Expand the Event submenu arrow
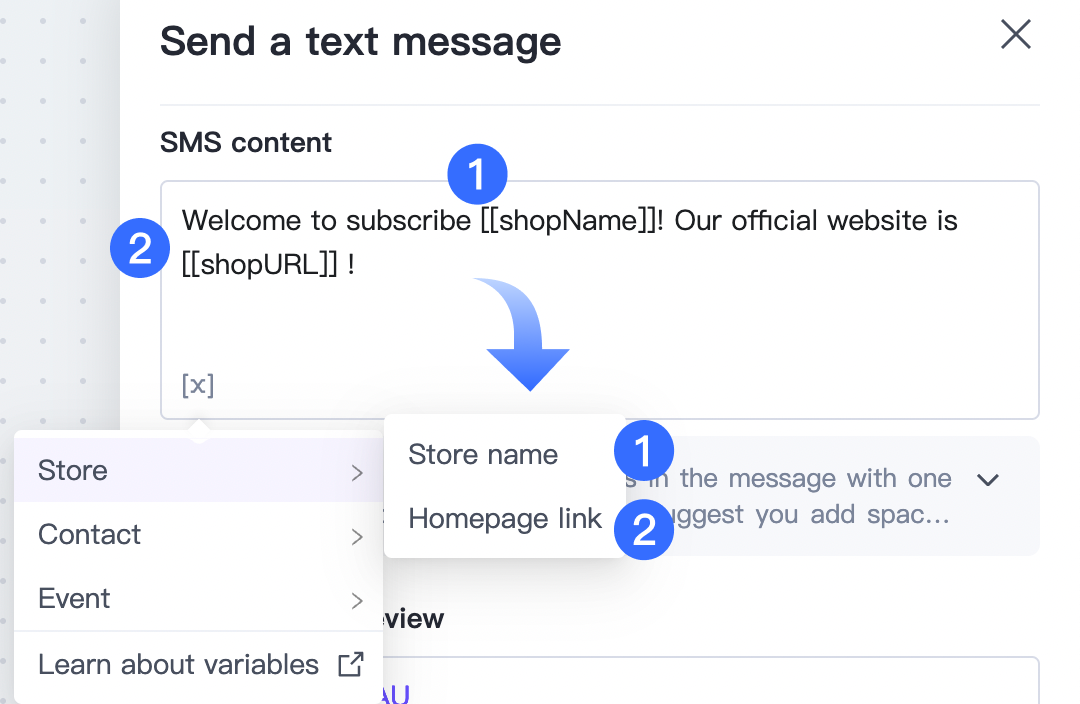The width and height of the screenshot is (1080, 704). [357, 600]
